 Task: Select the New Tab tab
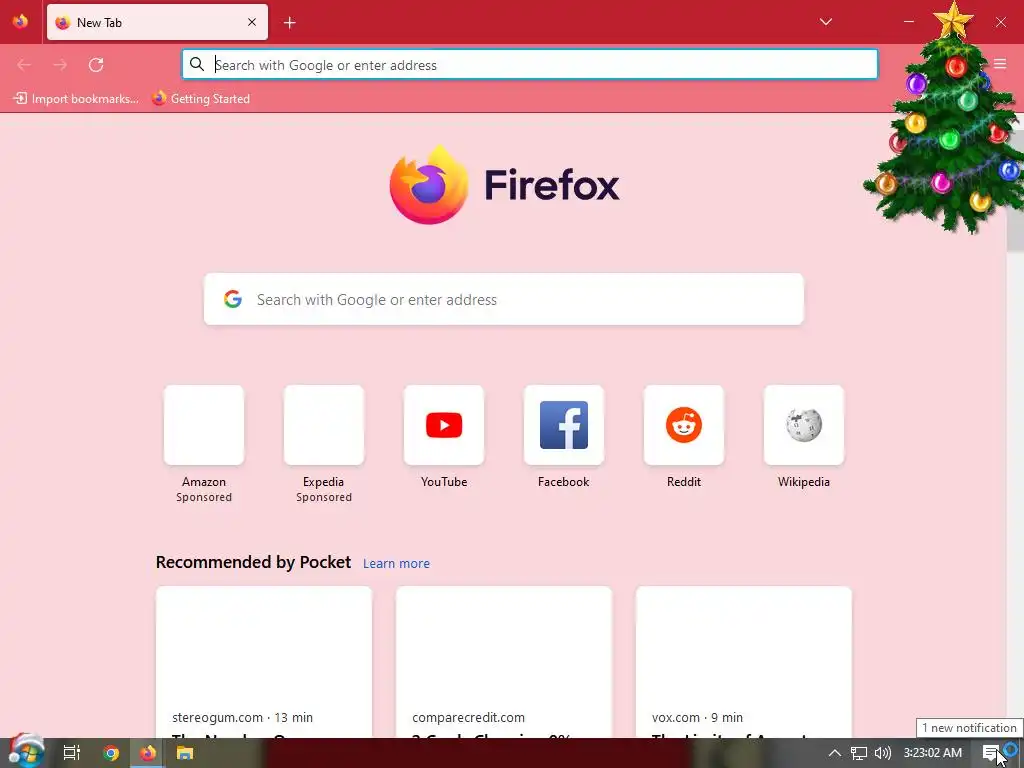[157, 22]
